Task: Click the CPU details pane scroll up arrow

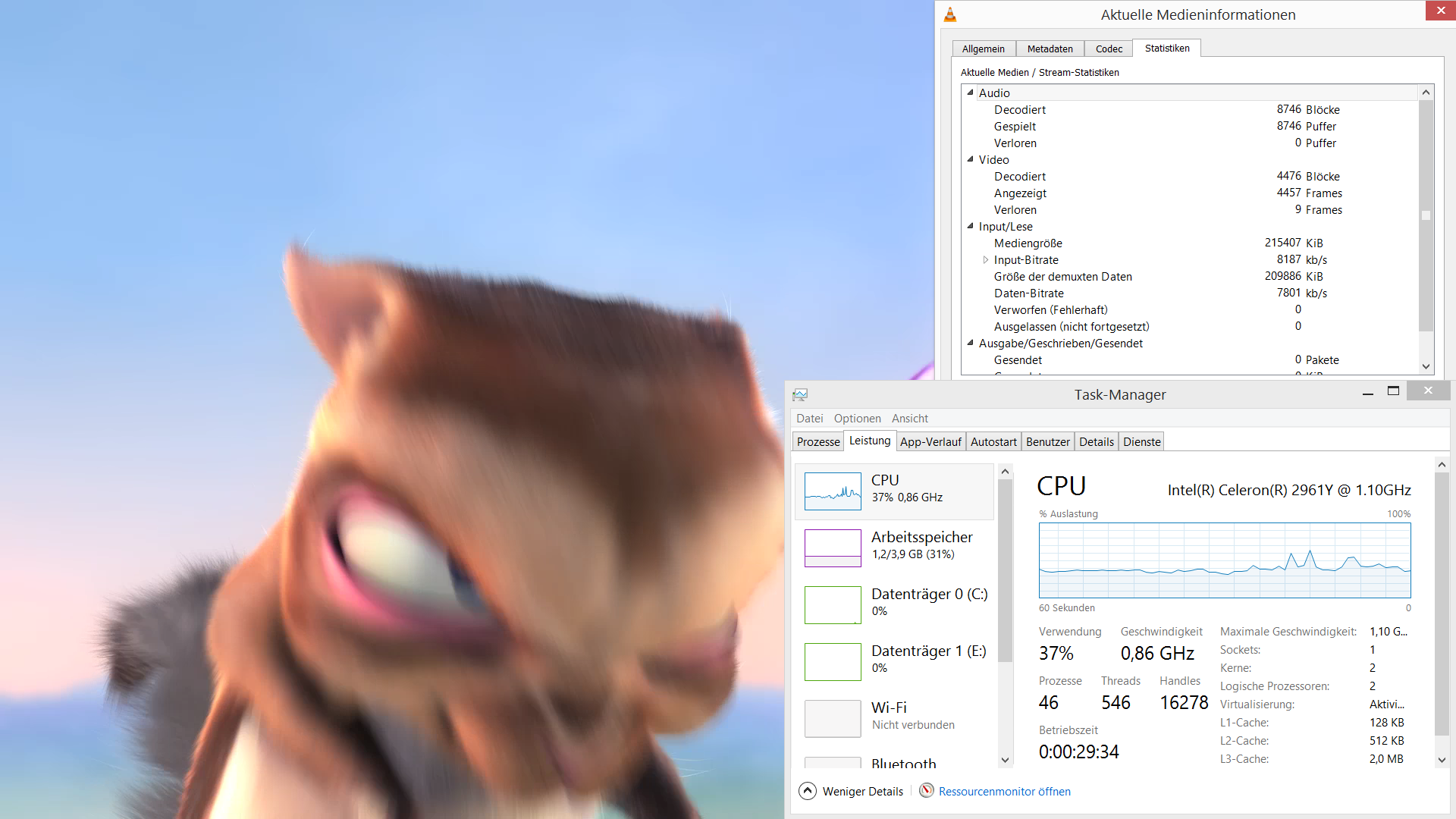Action: pyautogui.click(x=1442, y=464)
